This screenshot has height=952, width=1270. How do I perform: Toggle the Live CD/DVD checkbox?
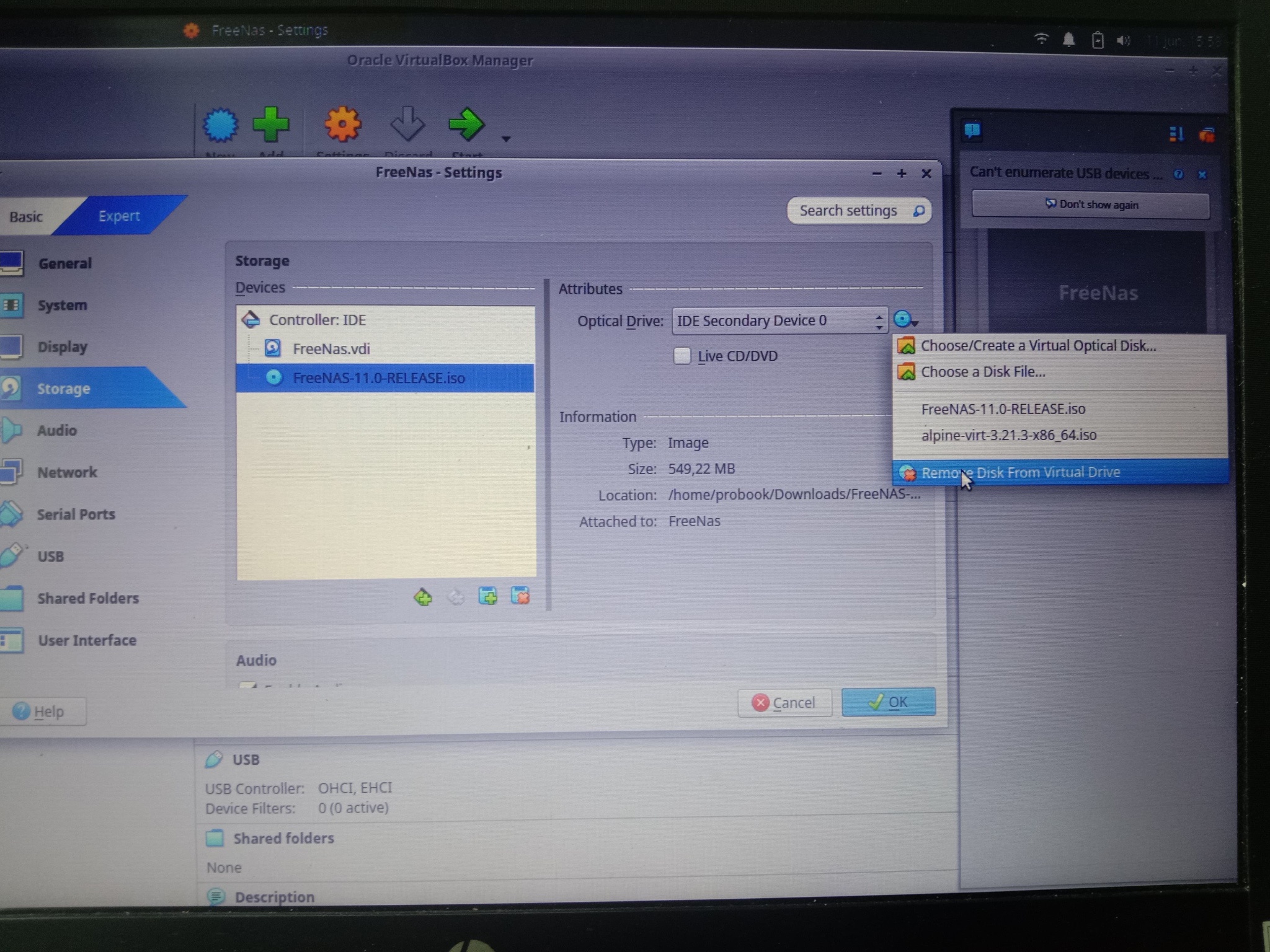tap(682, 356)
